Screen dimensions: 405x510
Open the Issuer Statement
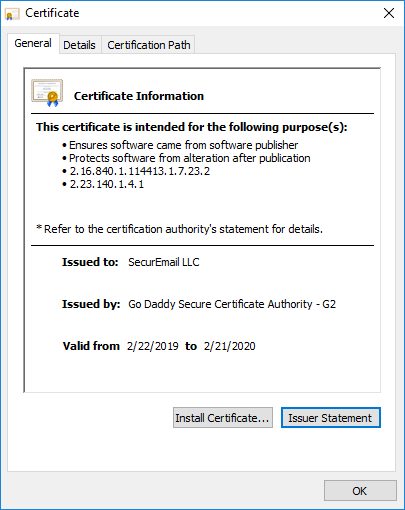(x=330, y=418)
